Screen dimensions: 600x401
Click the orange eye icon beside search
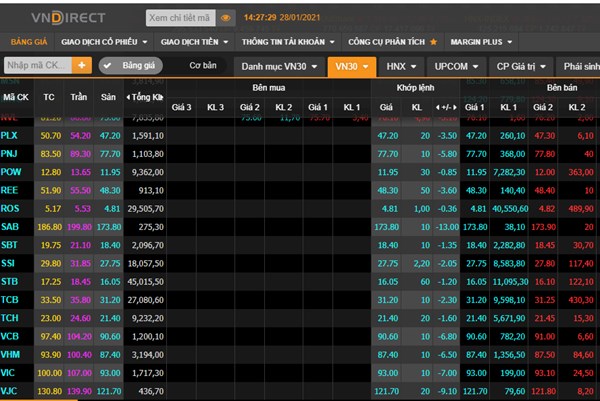(225, 18)
